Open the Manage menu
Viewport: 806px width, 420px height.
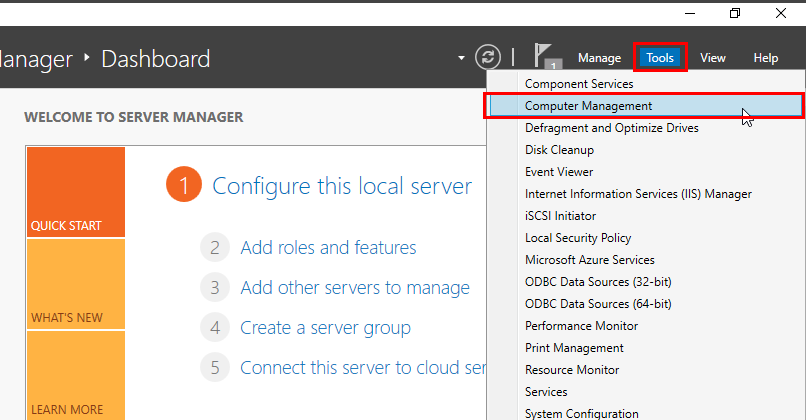point(599,58)
